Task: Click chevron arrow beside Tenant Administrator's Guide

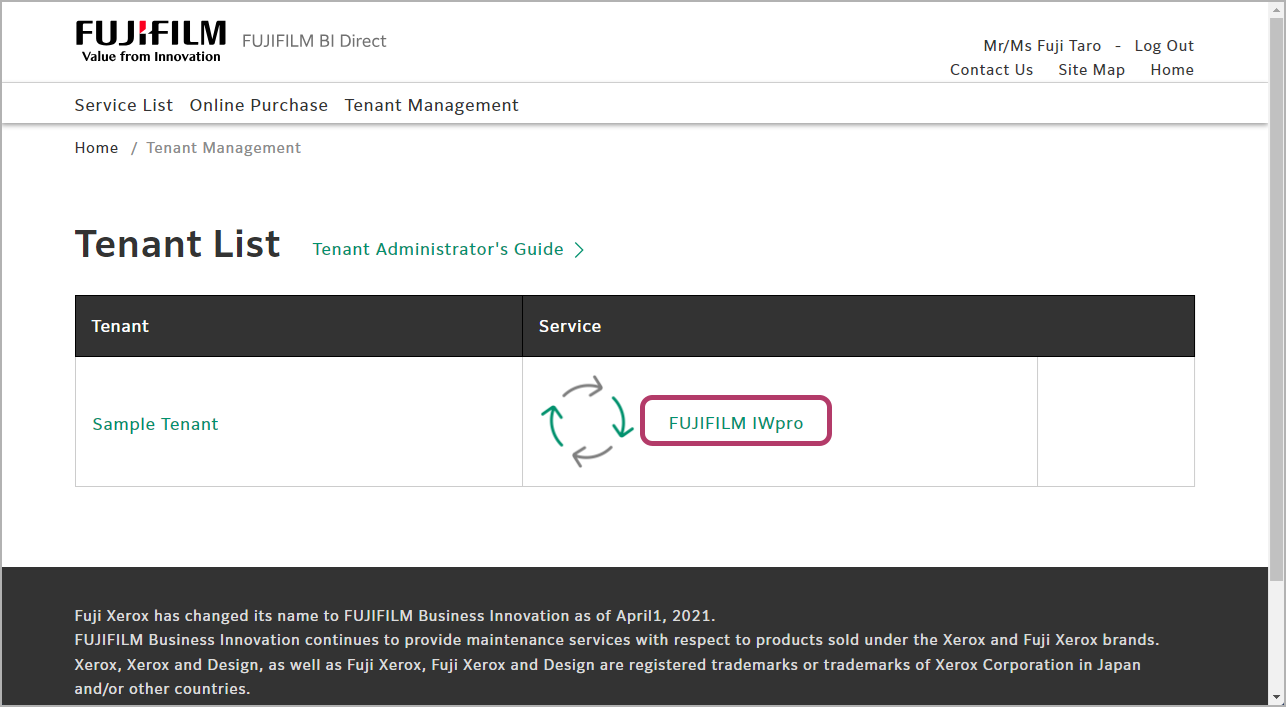Action: pyautogui.click(x=579, y=250)
